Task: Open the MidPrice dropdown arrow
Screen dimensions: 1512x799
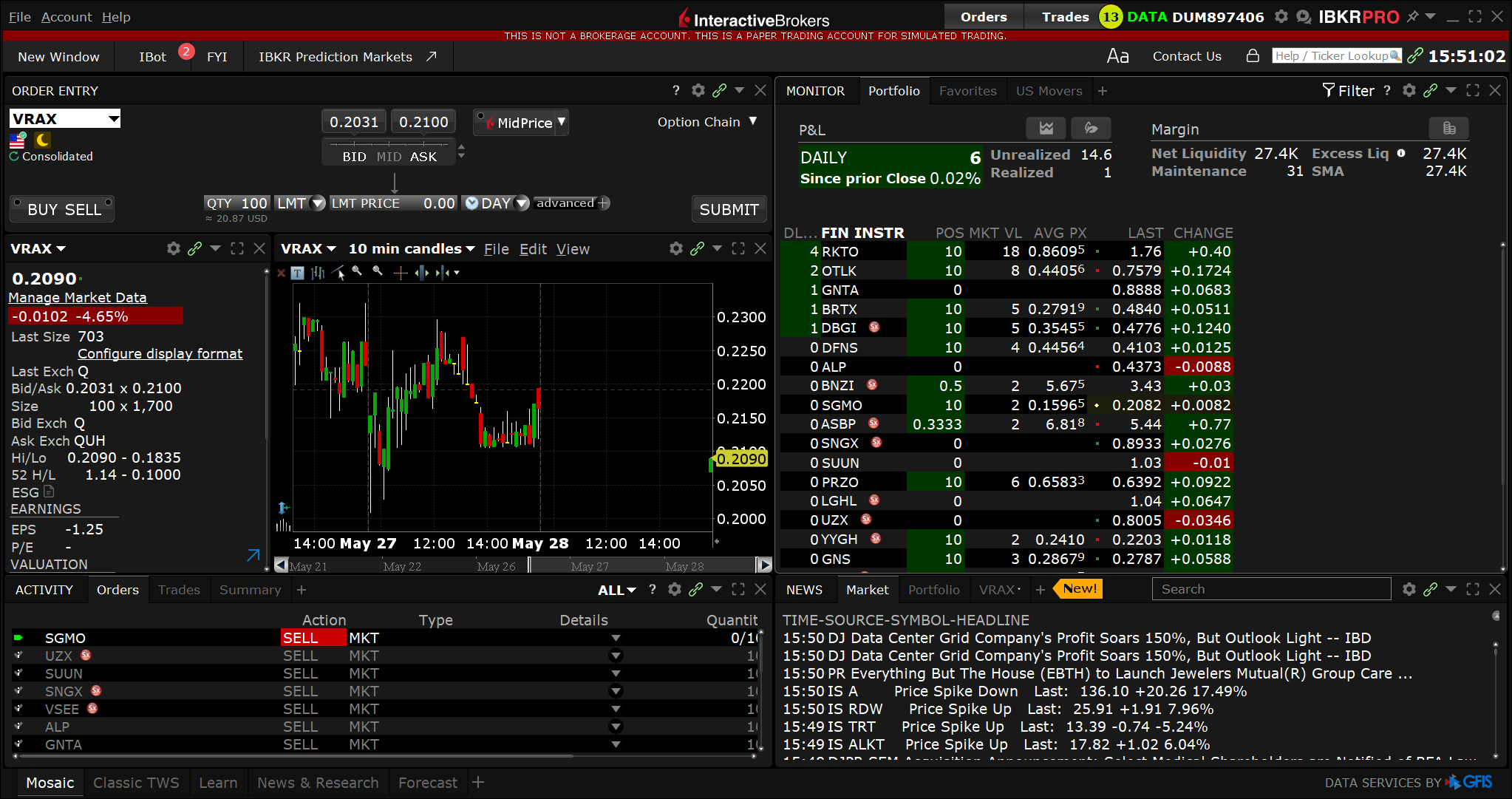Action: (x=562, y=122)
